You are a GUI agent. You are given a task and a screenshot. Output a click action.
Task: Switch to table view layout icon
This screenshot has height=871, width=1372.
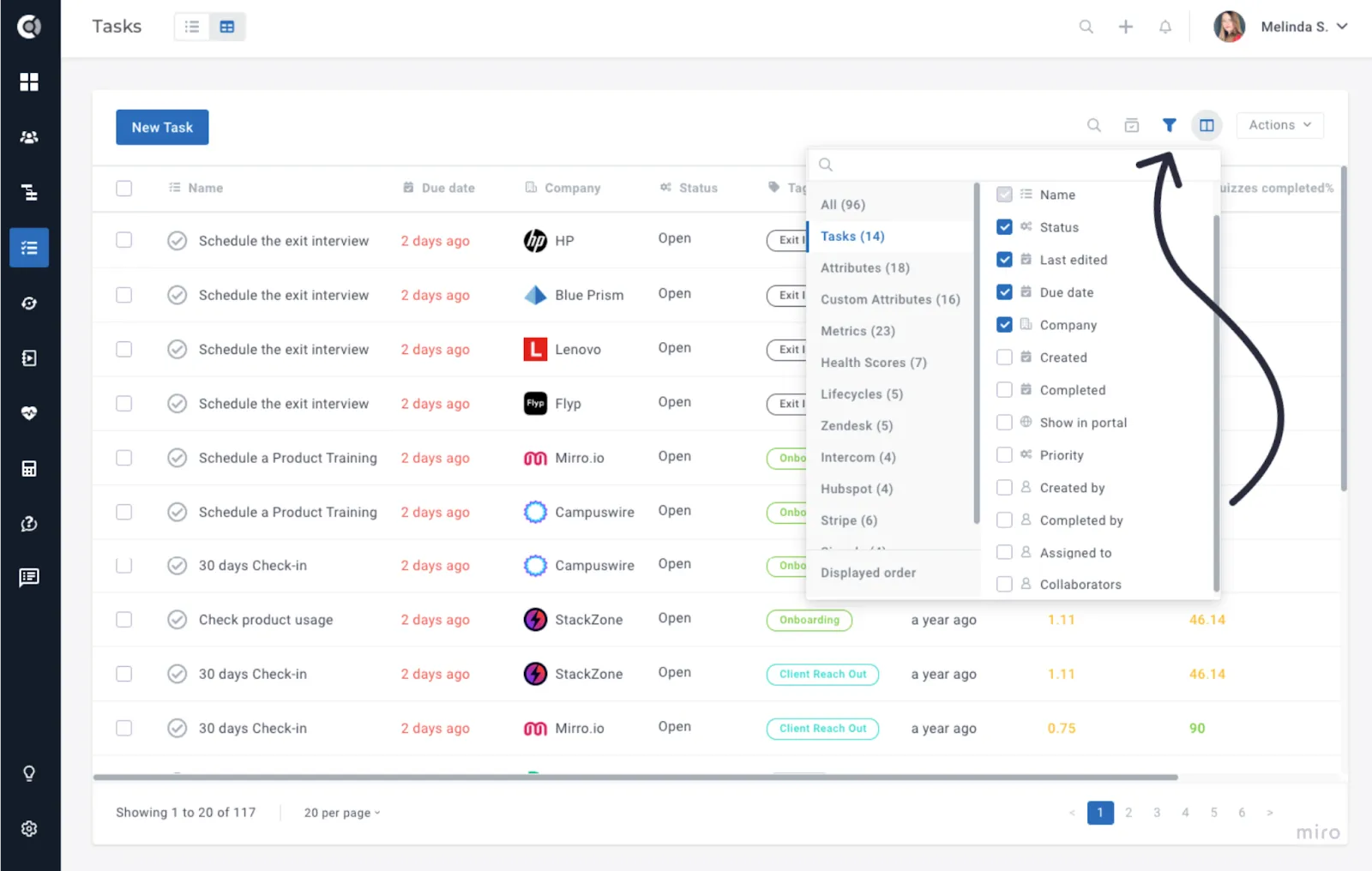point(227,27)
